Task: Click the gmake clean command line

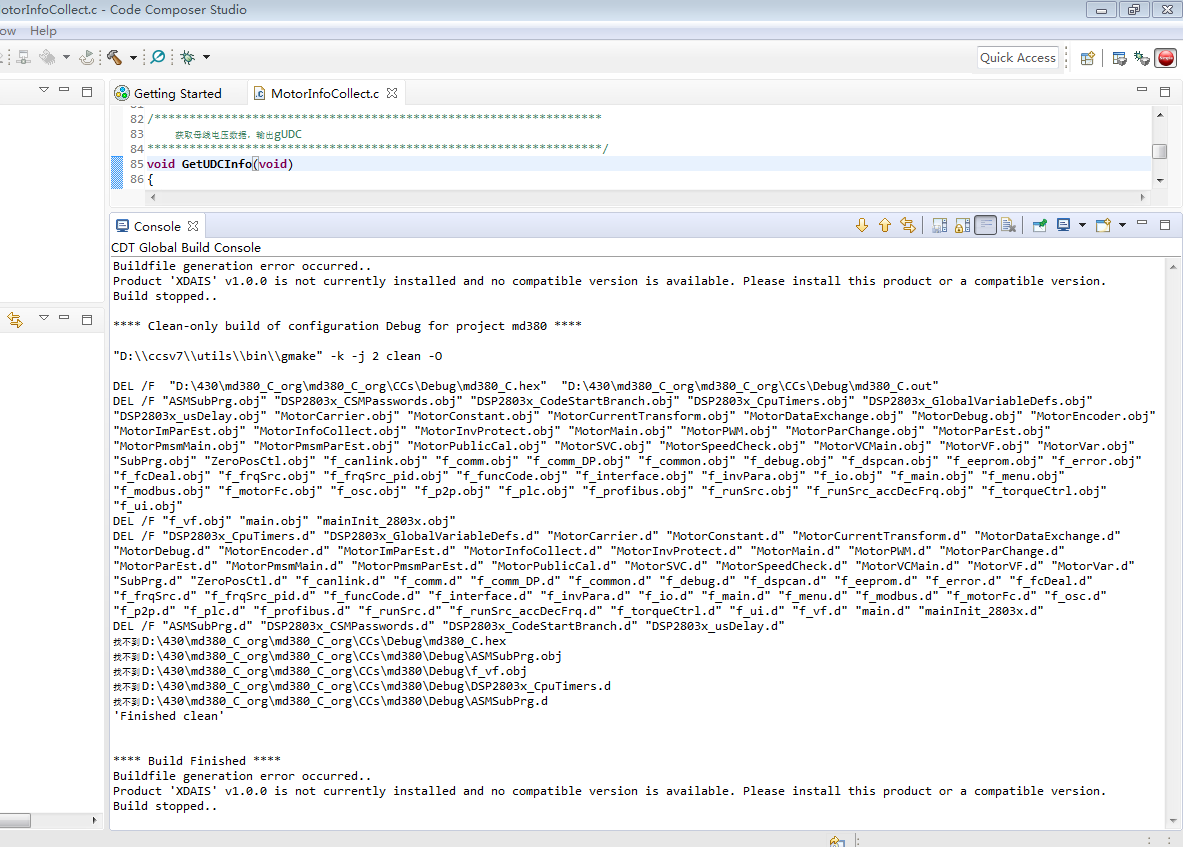Action: (x=278, y=356)
